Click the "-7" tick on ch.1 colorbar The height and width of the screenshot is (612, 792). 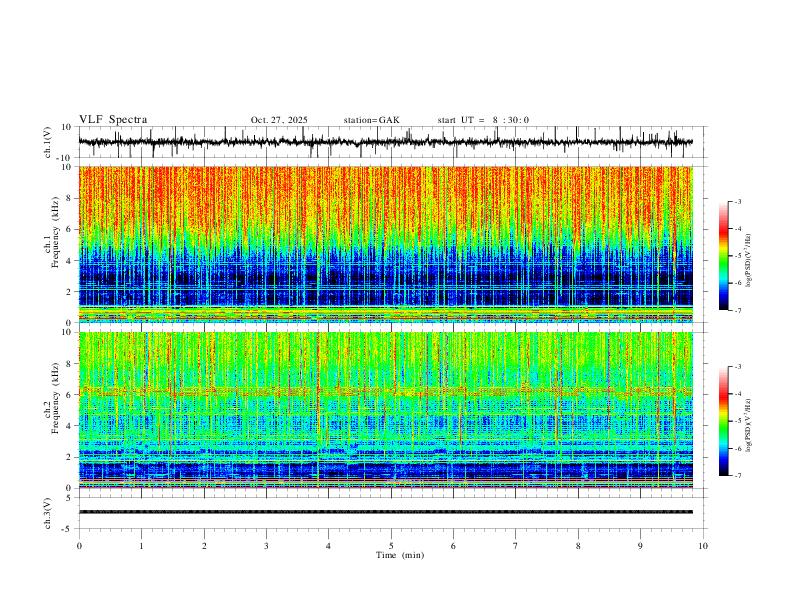pos(737,310)
